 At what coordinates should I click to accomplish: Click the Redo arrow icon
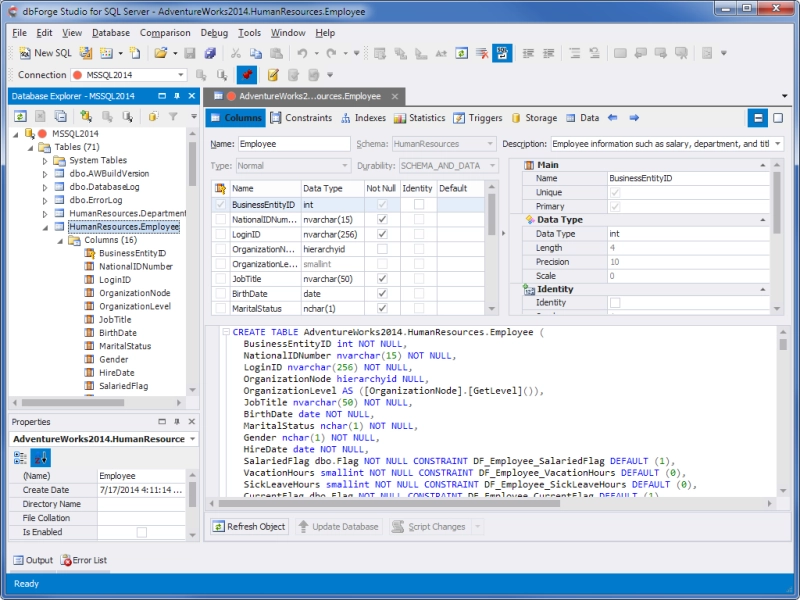click(x=331, y=53)
